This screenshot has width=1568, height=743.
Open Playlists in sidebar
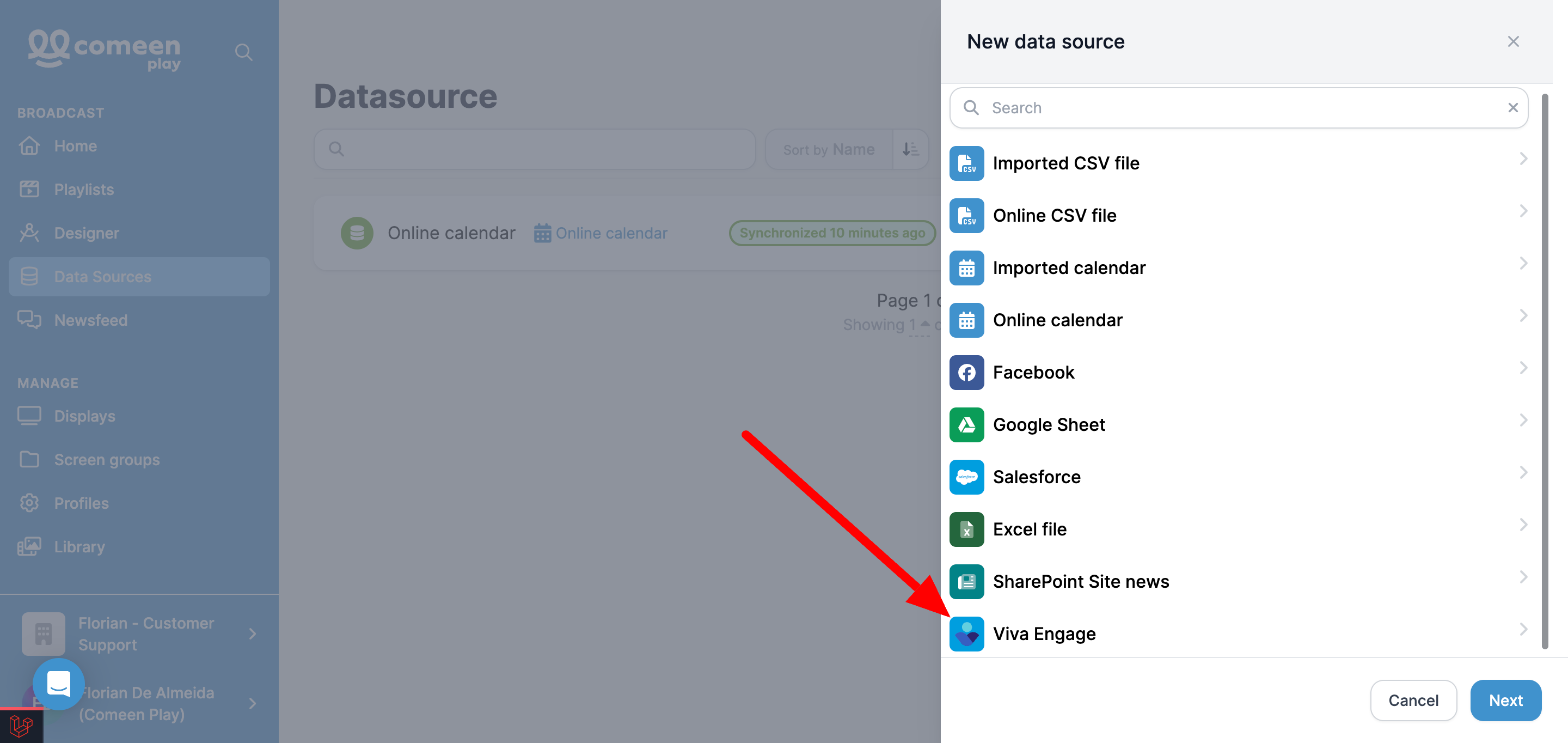pyautogui.click(x=139, y=190)
